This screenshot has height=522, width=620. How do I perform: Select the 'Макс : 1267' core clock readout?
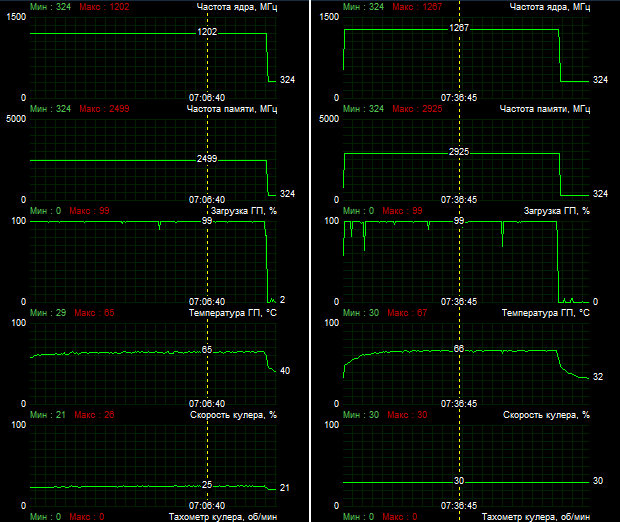click(417, 7)
